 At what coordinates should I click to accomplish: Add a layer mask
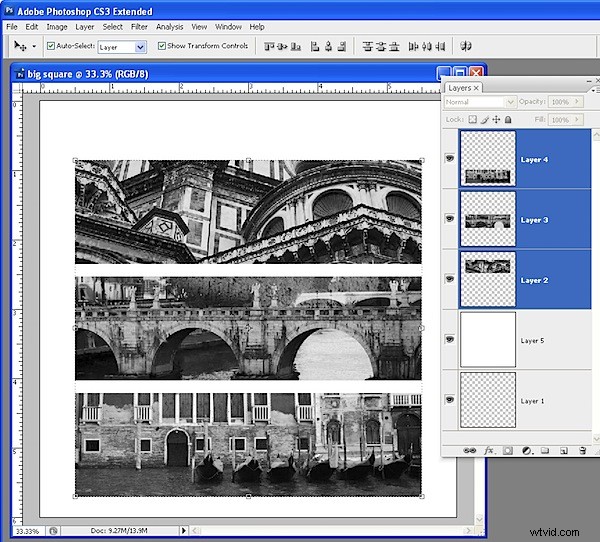(507, 451)
